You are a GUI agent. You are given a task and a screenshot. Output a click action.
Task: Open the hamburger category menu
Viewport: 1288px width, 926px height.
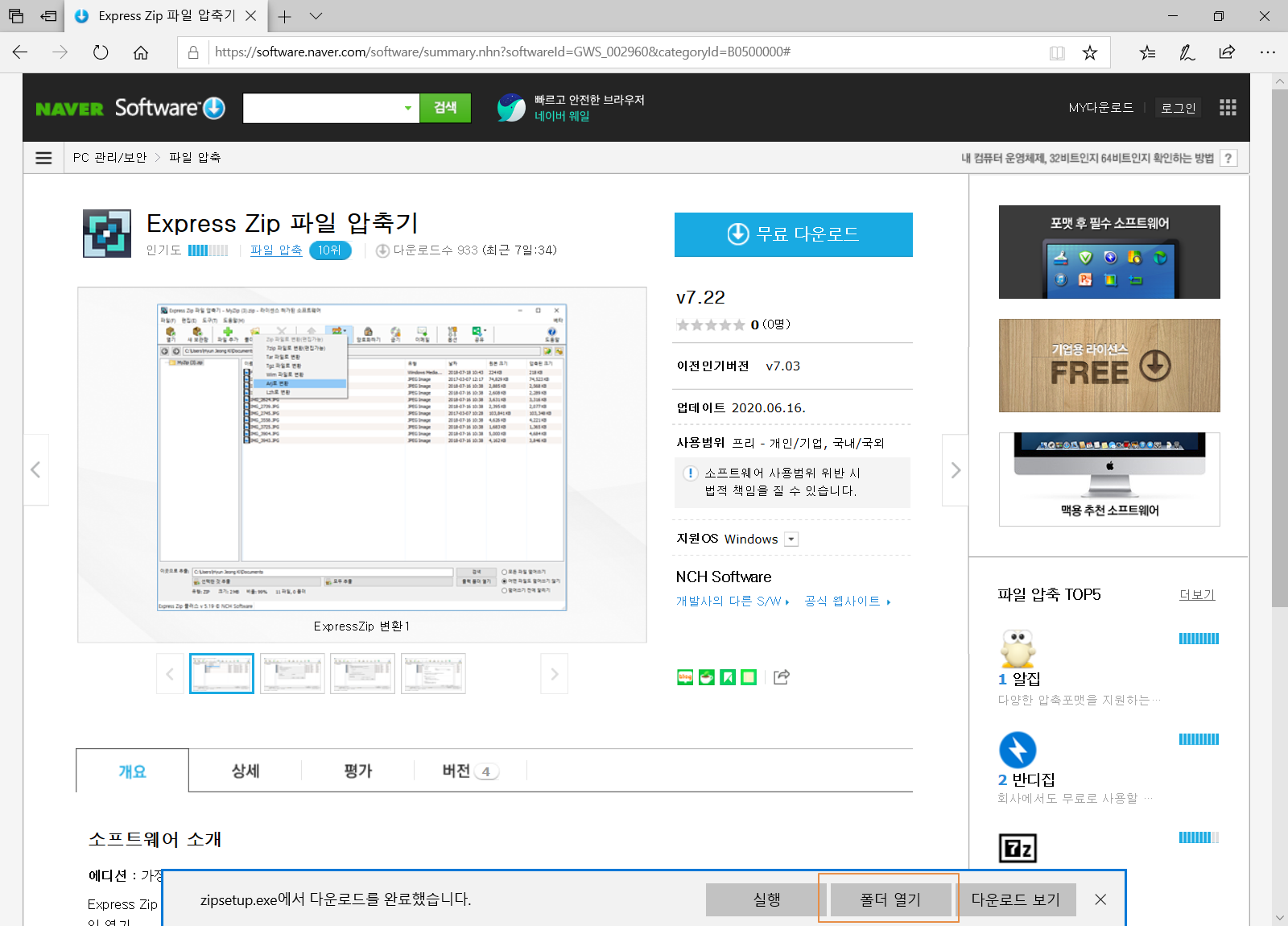tap(43, 158)
